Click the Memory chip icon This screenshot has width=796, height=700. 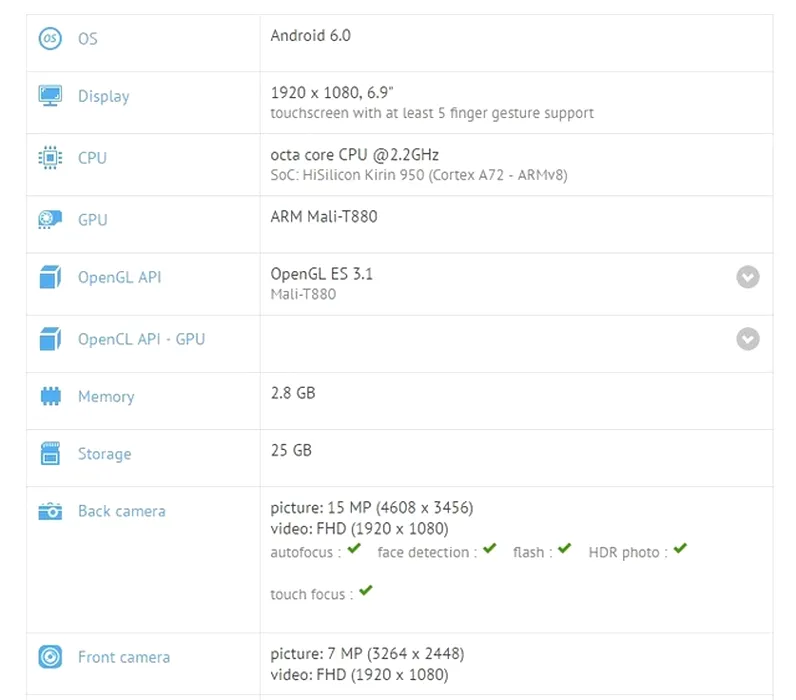50,396
